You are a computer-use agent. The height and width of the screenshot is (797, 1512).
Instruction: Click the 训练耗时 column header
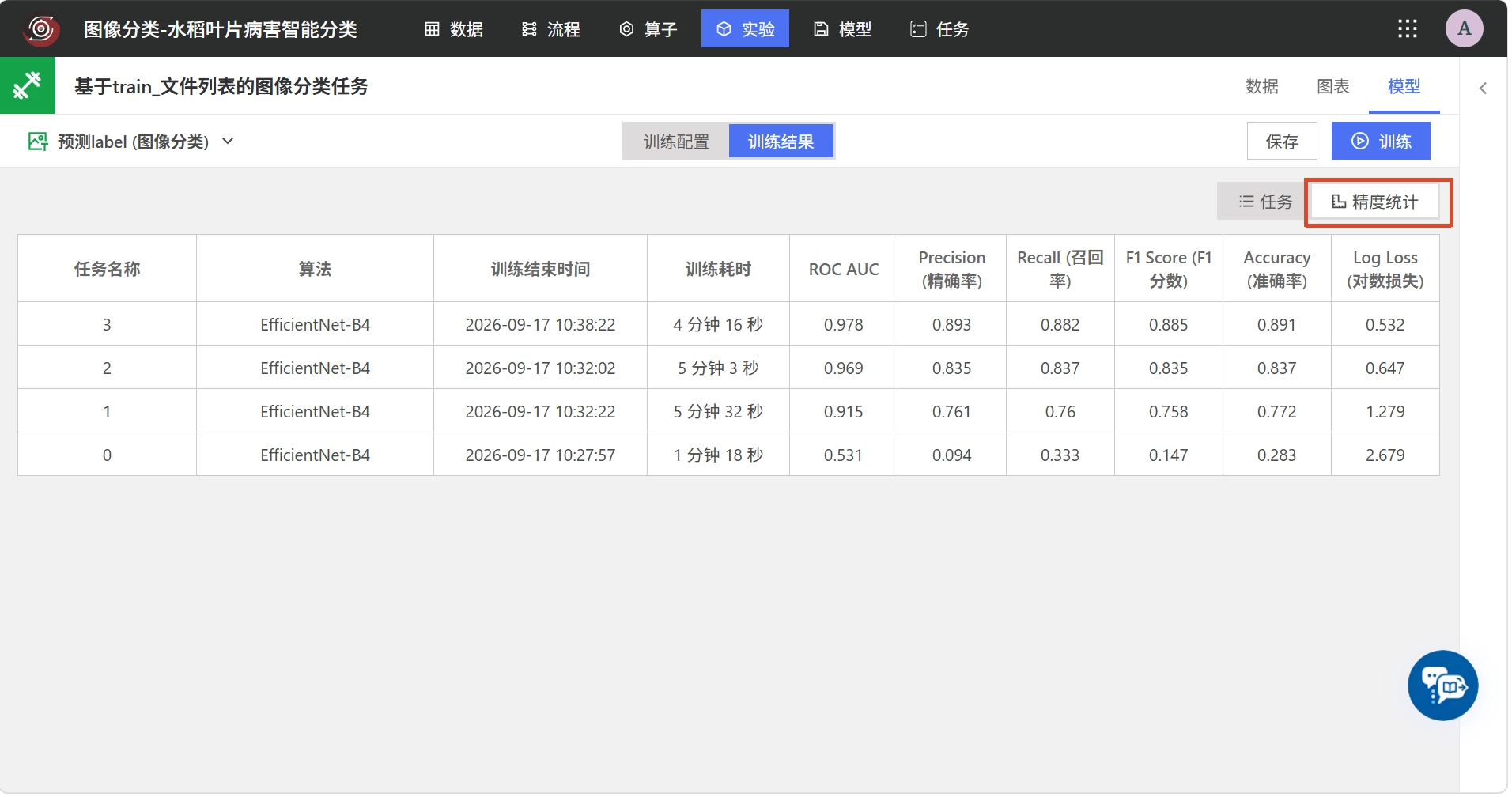(x=718, y=269)
